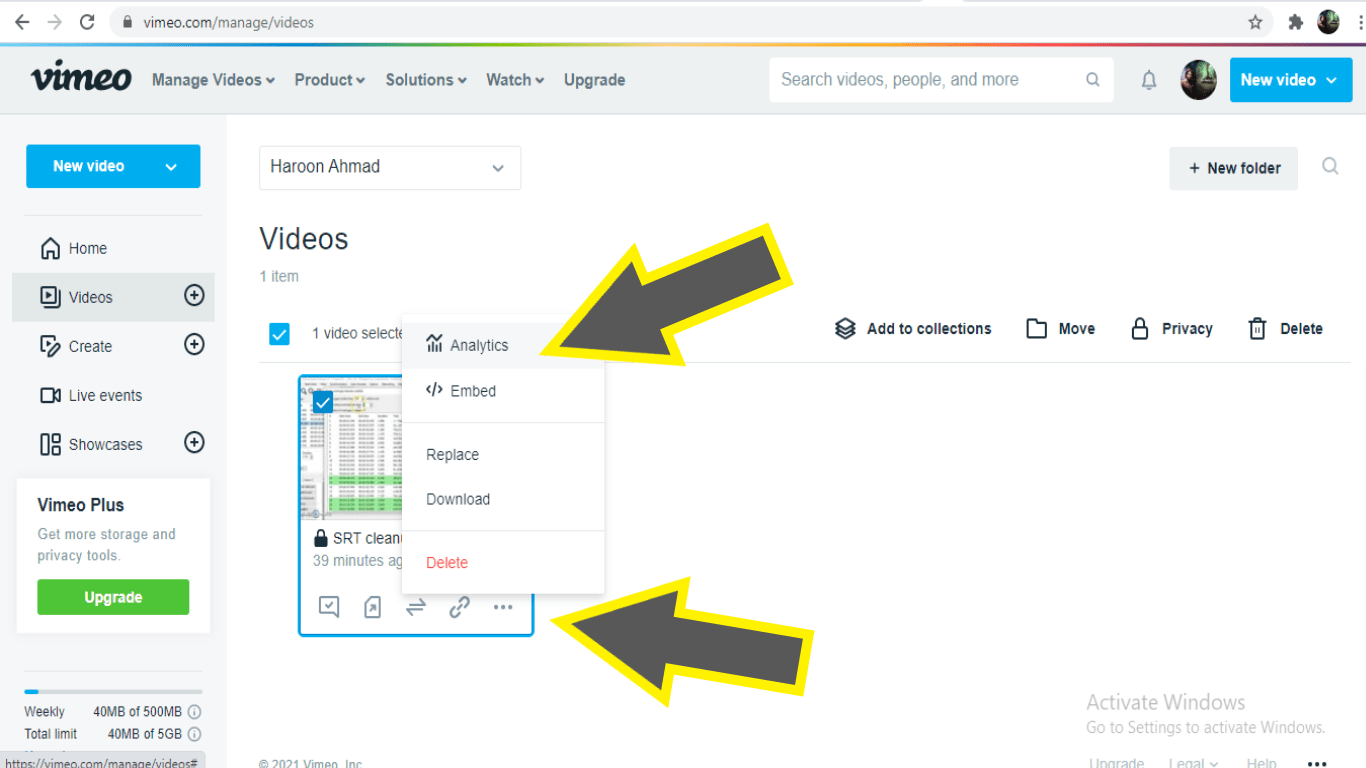Click the '39 minutes ago' text
Screen dimensions: 1366x768
[358, 561]
